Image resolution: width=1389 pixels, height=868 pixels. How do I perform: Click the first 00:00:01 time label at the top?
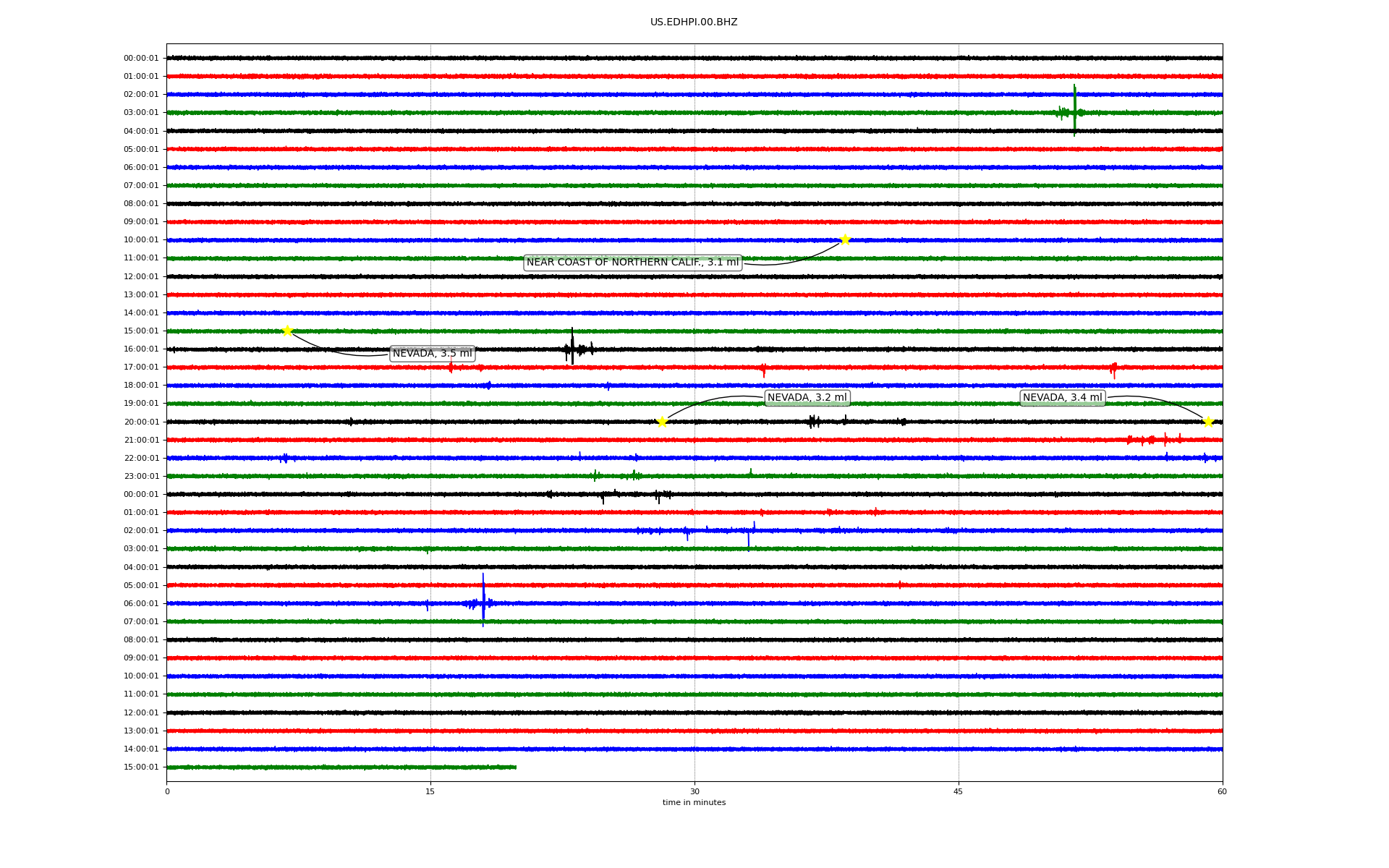141,59
